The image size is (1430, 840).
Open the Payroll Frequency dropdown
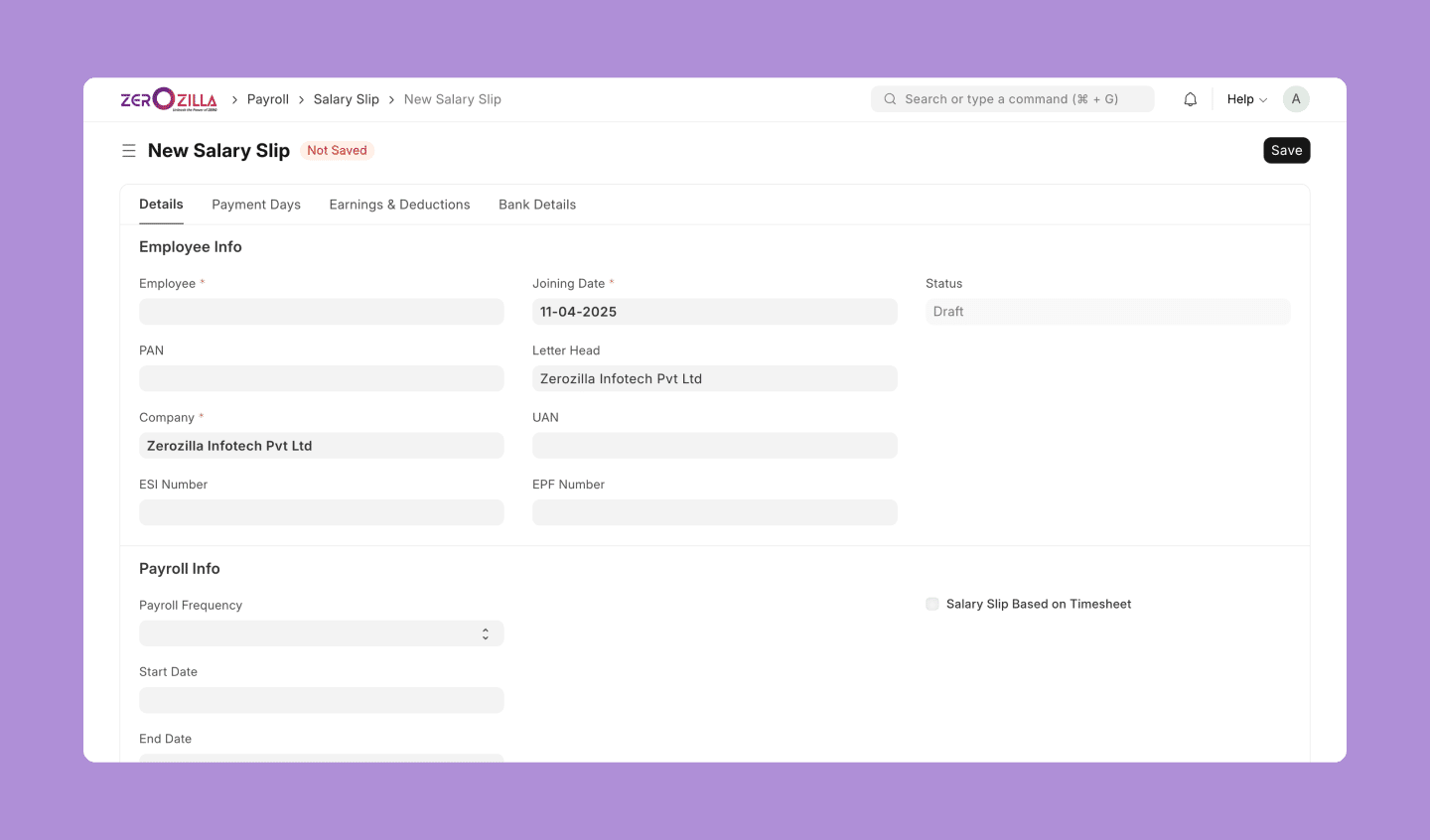[x=321, y=633]
